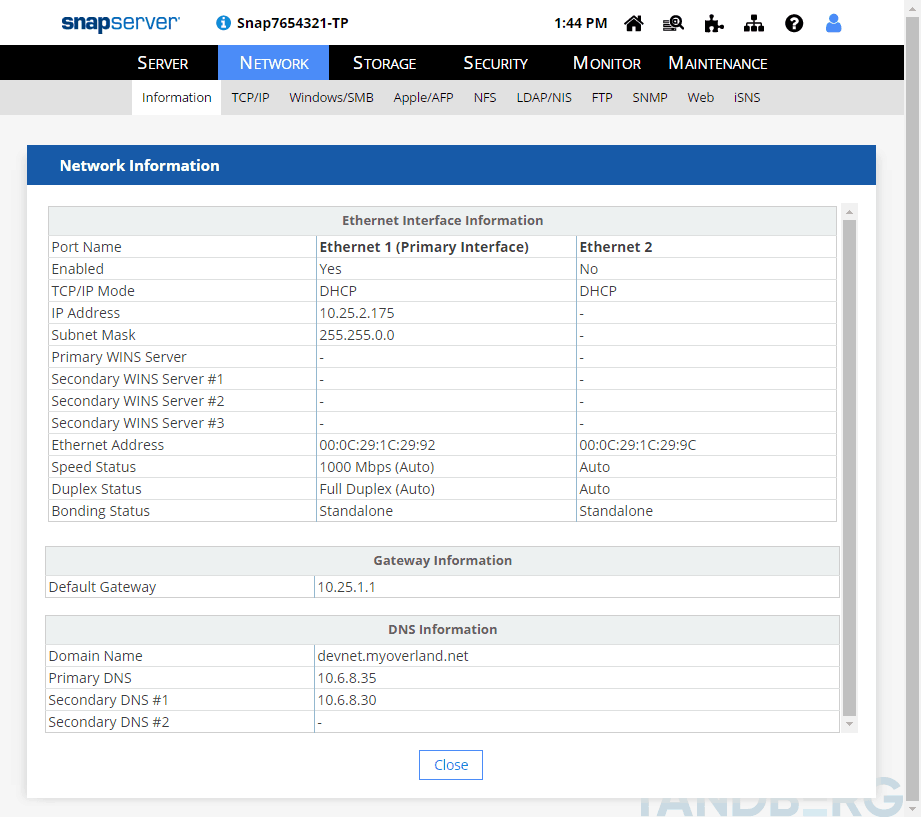Click the Home icon in header
Viewport: 921px width, 817px height.
(x=633, y=23)
